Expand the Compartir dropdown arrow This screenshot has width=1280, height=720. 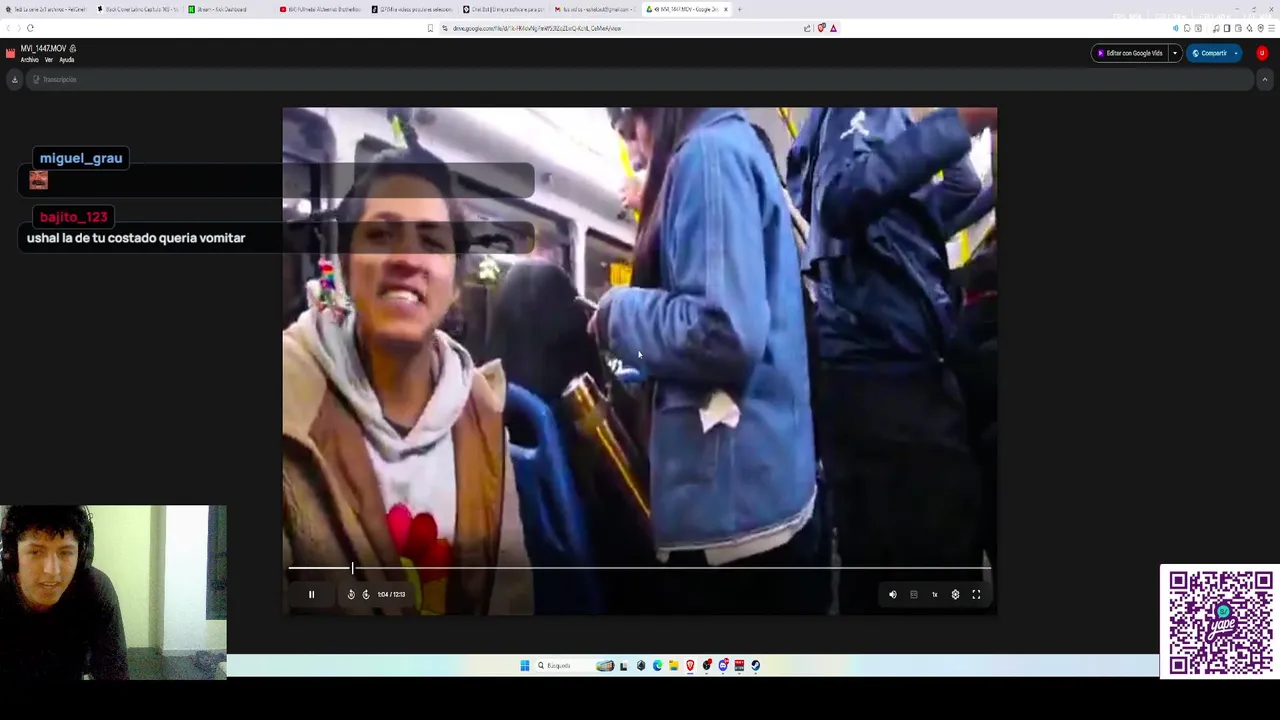tap(1236, 53)
